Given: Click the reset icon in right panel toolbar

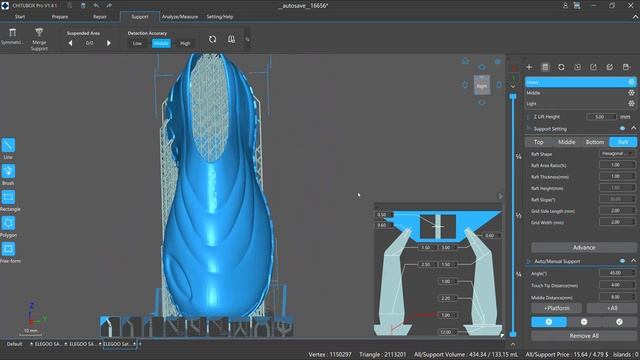Looking at the screenshot, I should click(561, 67).
